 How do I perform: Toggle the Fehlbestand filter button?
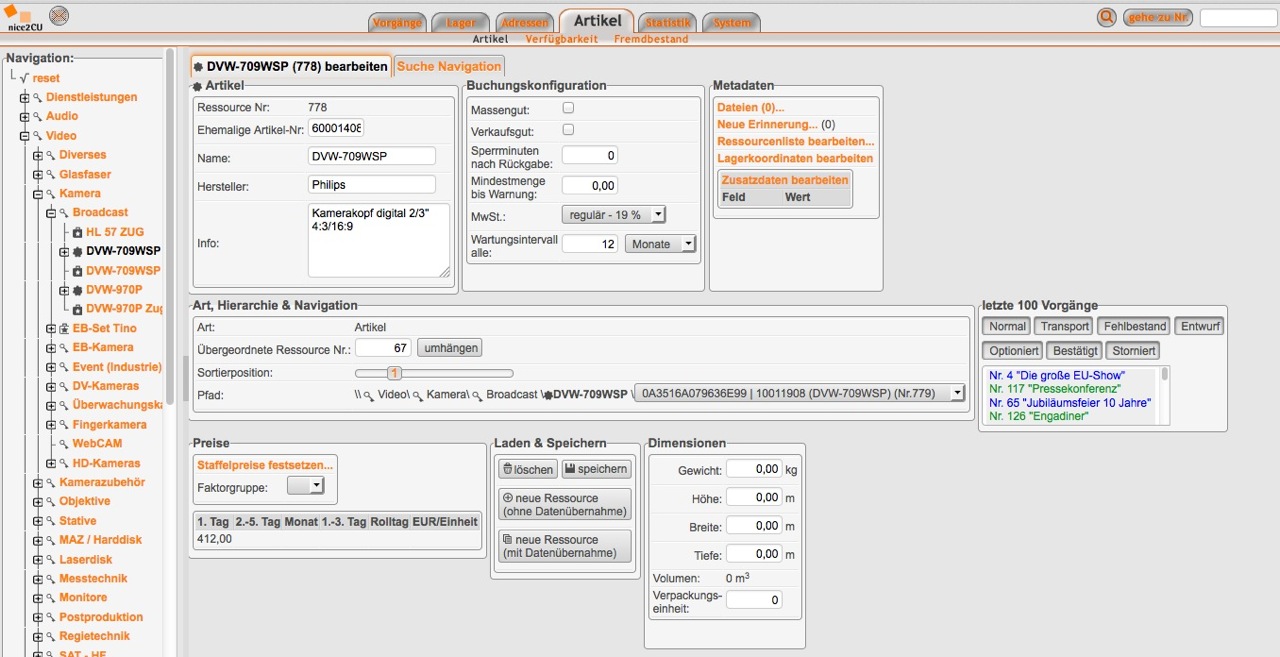(1135, 326)
